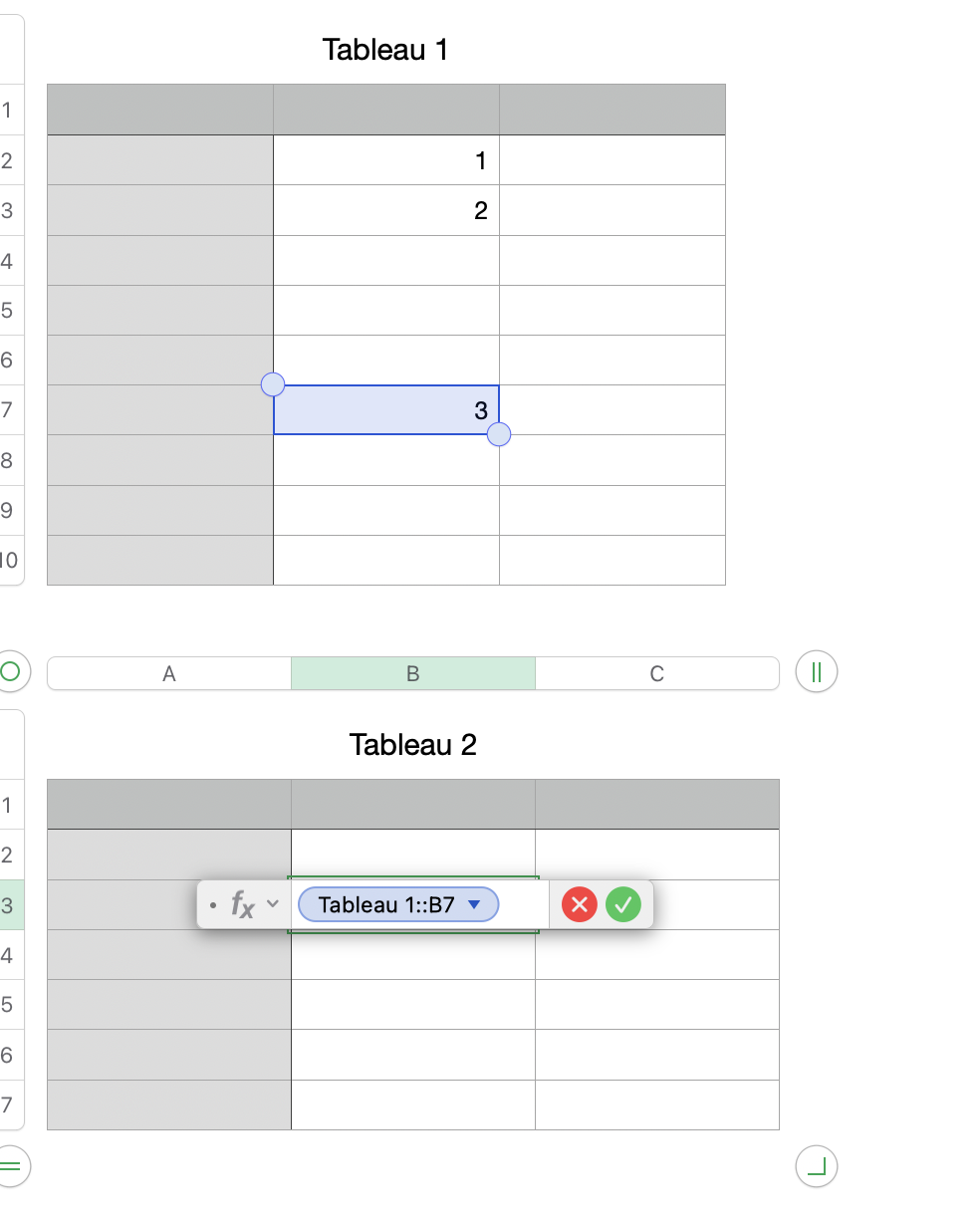Click the fx function icon

(x=243, y=904)
